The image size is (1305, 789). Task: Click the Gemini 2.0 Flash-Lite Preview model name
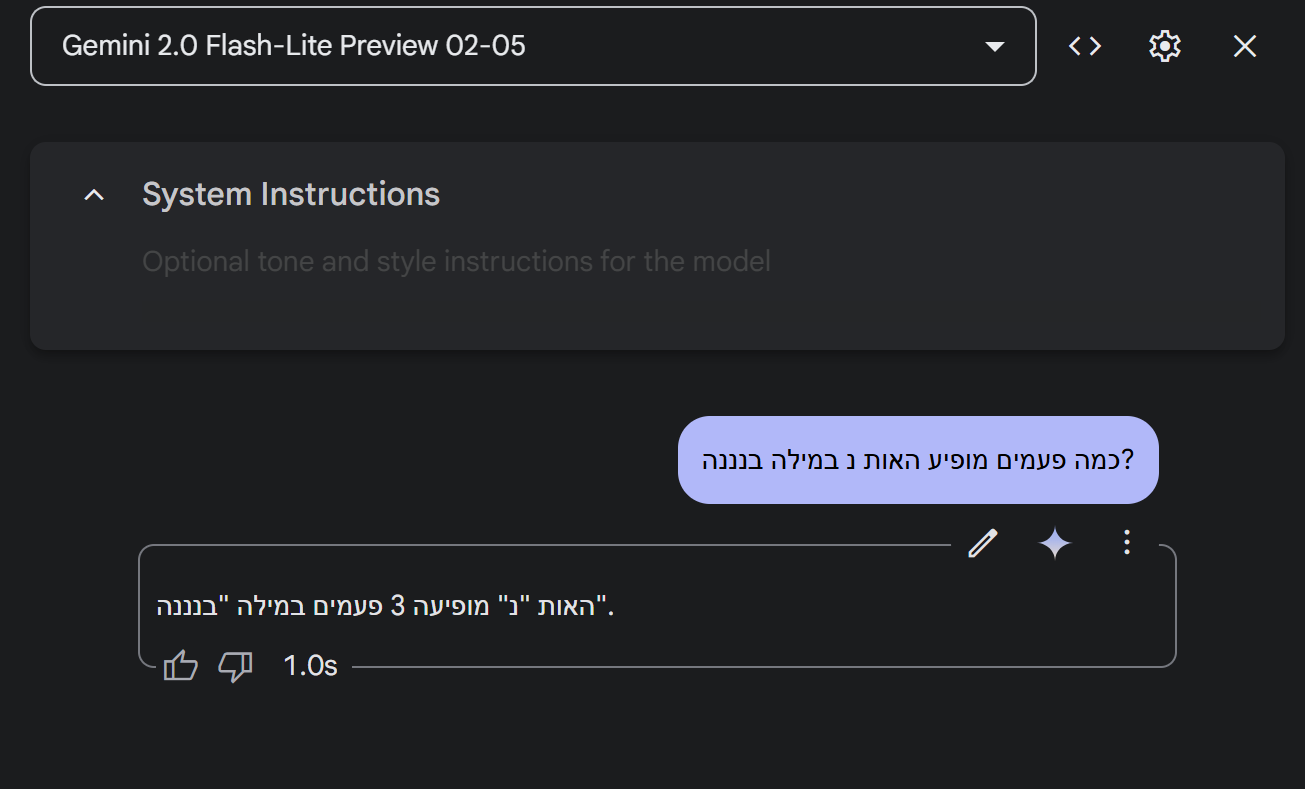point(293,46)
